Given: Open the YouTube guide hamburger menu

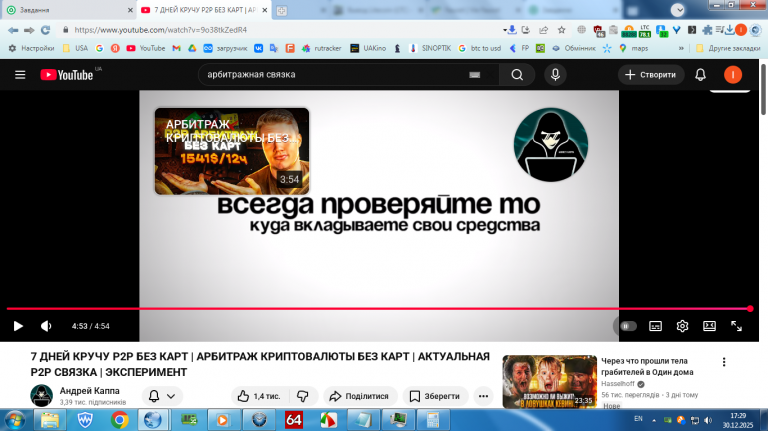Looking at the screenshot, I should [20, 74].
